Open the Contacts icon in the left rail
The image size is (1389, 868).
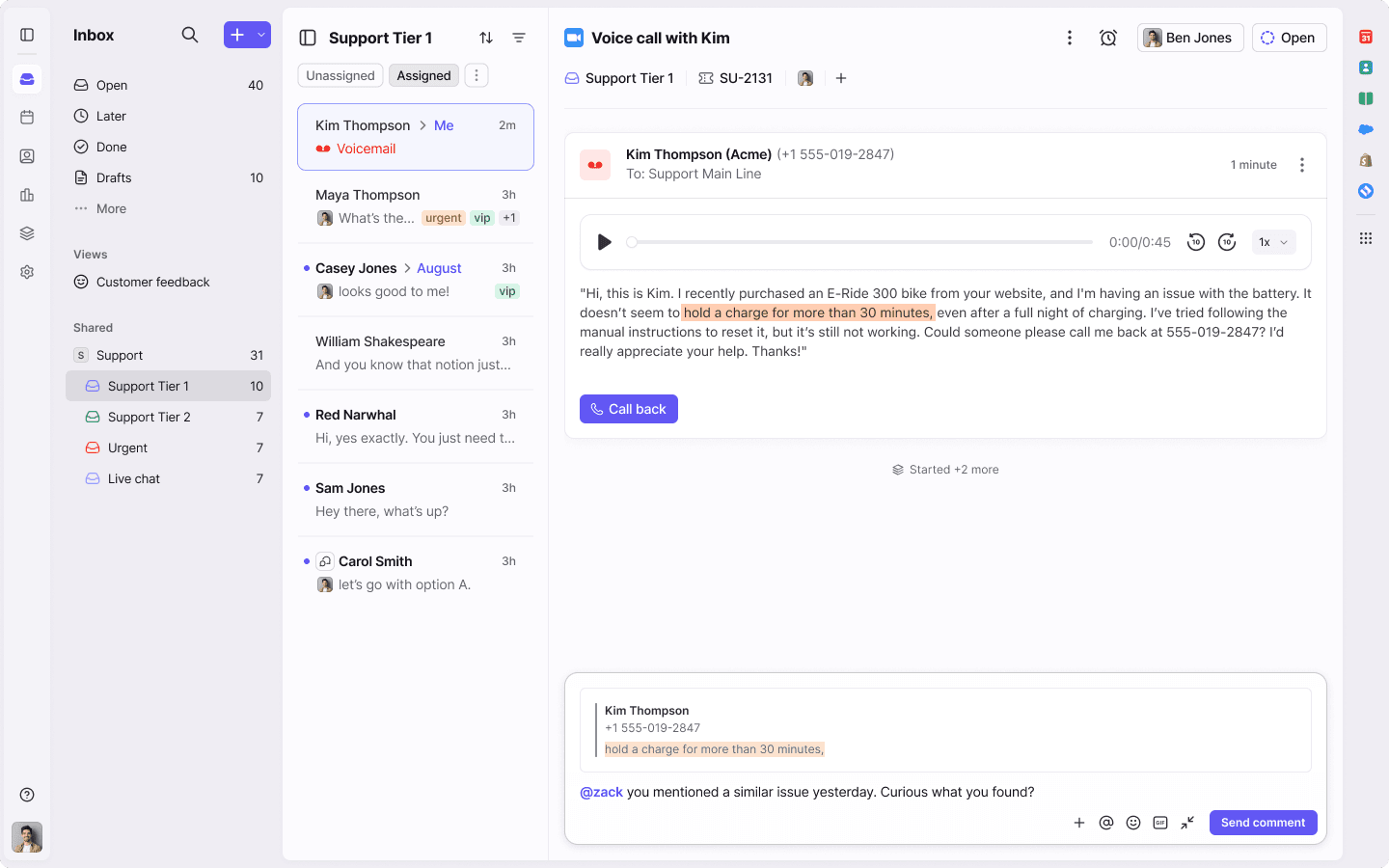point(26,156)
